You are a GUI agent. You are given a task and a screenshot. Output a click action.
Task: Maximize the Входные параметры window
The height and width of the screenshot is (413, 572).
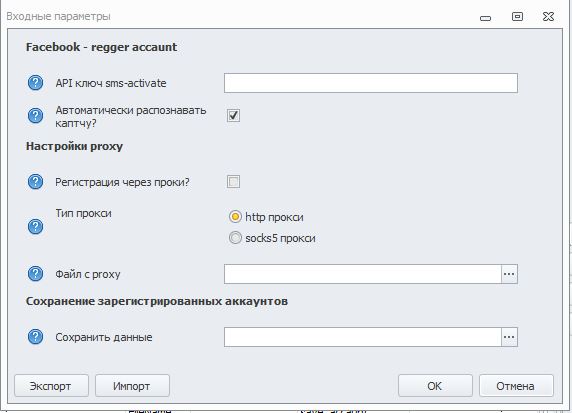coord(517,16)
